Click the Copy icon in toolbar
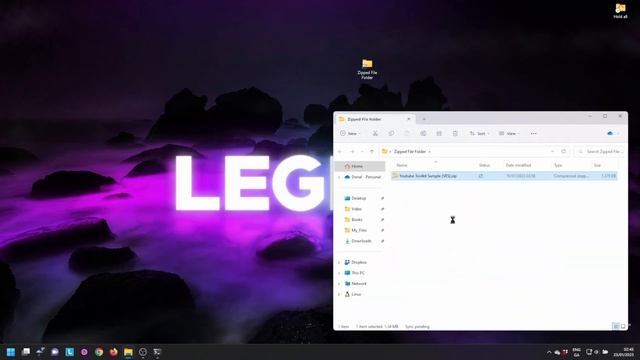 [x=391, y=133]
